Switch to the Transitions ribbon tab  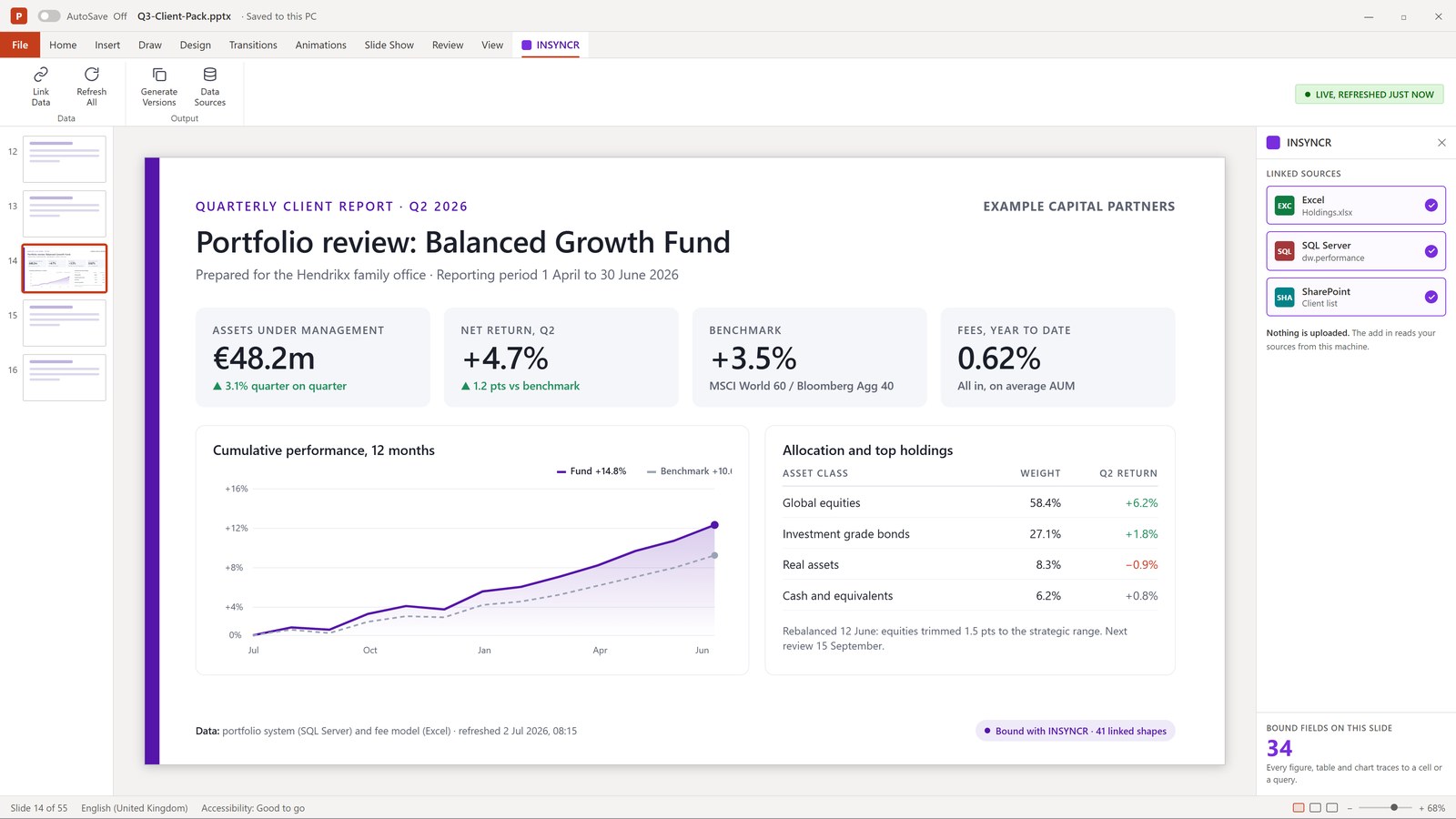coord(253,45)
